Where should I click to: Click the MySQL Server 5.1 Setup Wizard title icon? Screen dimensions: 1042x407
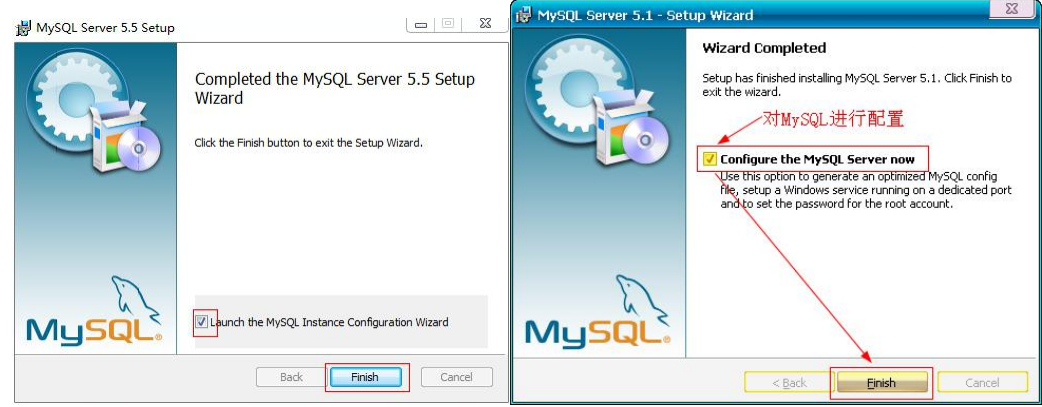click(x=524, y=15)
